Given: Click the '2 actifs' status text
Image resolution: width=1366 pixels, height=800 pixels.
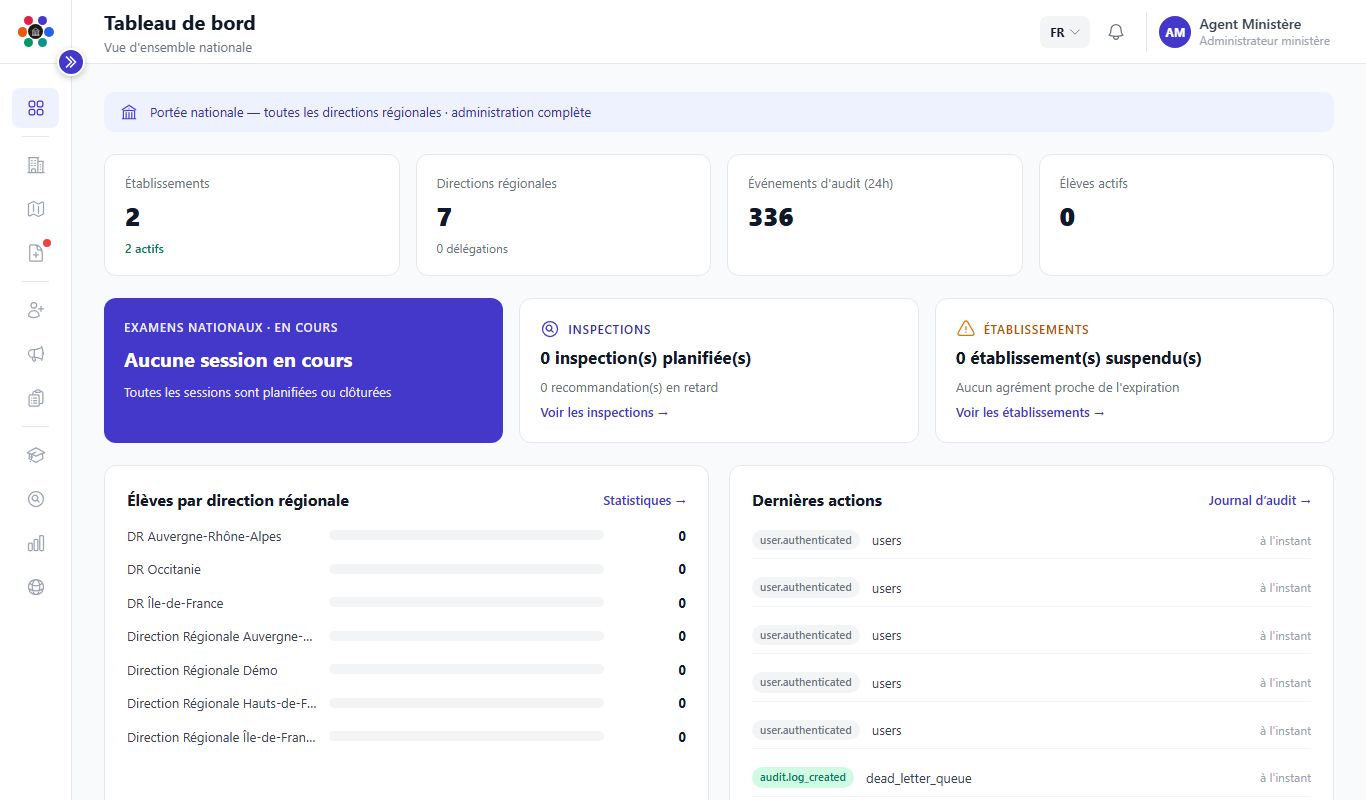Looking at the screenshot, I should coord(145,249).
